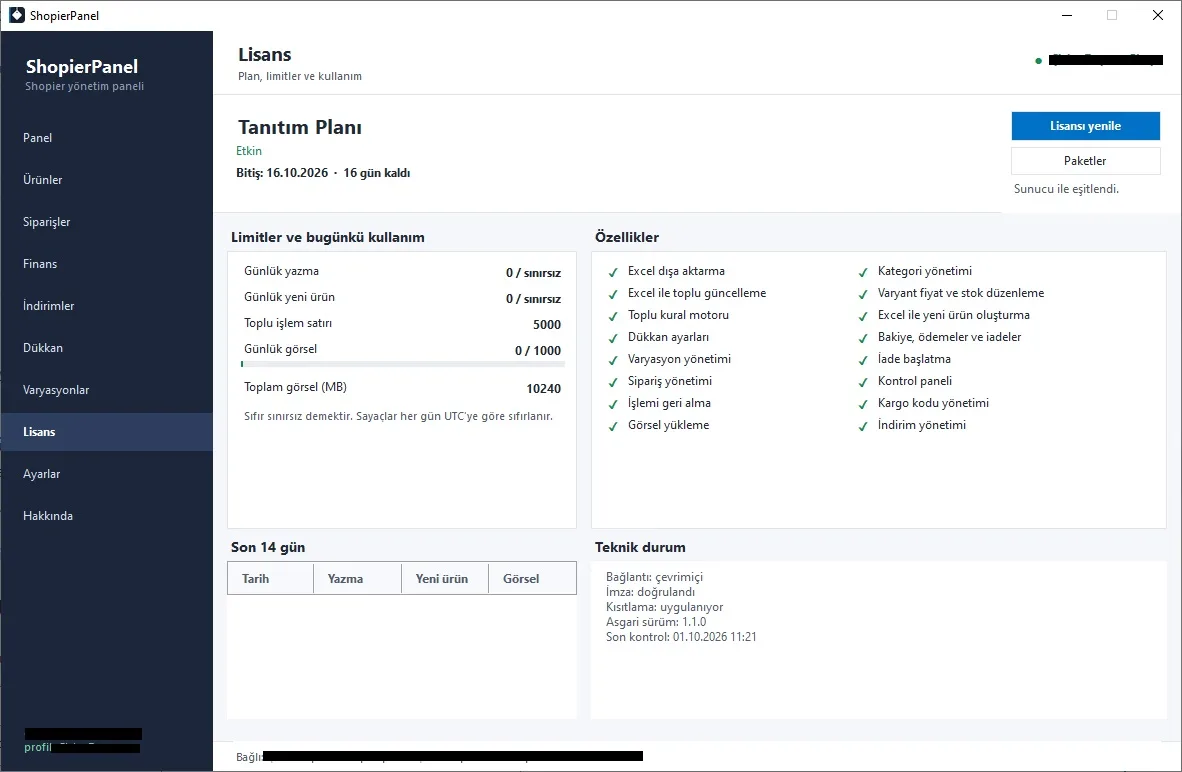Click the feature text 'Görsel yükleme'
Viewport: 1182px width, 772px height.
pyautogui.click(x=669, y=425)
